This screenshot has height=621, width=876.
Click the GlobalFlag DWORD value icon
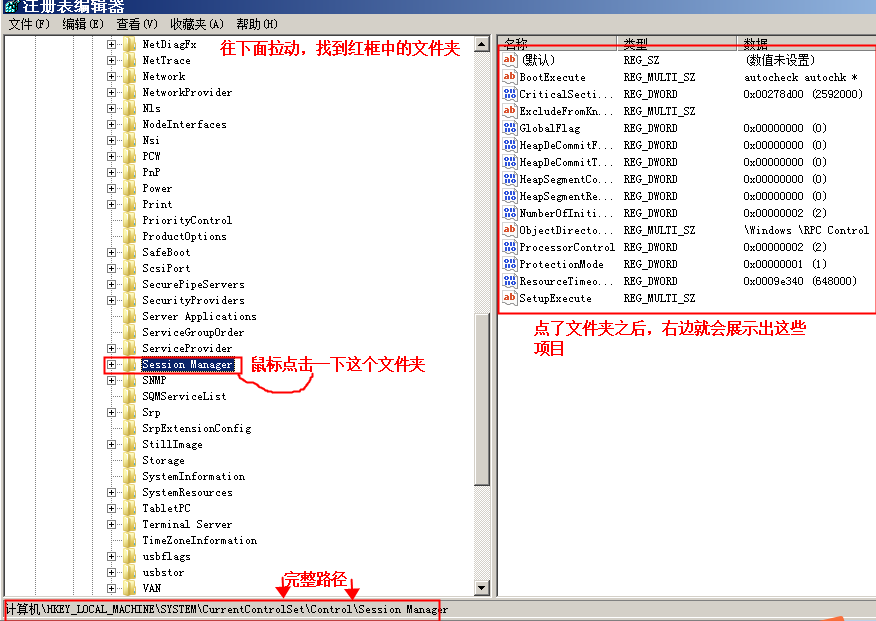click(509, 128)
